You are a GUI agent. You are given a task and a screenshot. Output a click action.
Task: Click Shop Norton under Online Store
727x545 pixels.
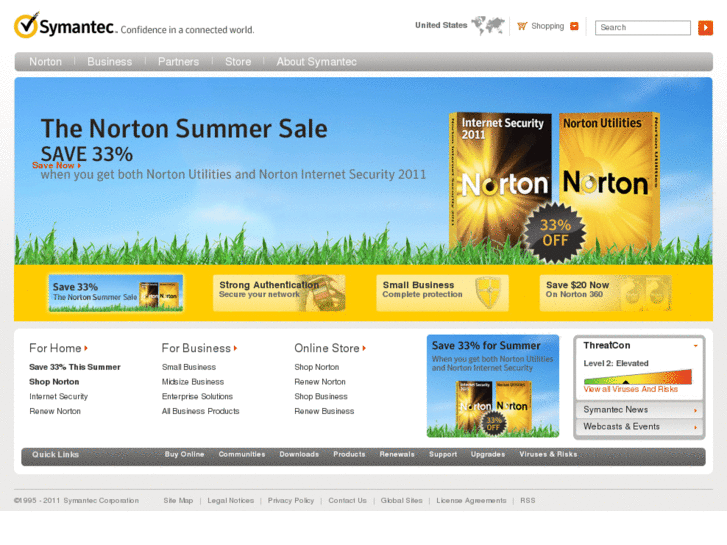pos(317,367)
